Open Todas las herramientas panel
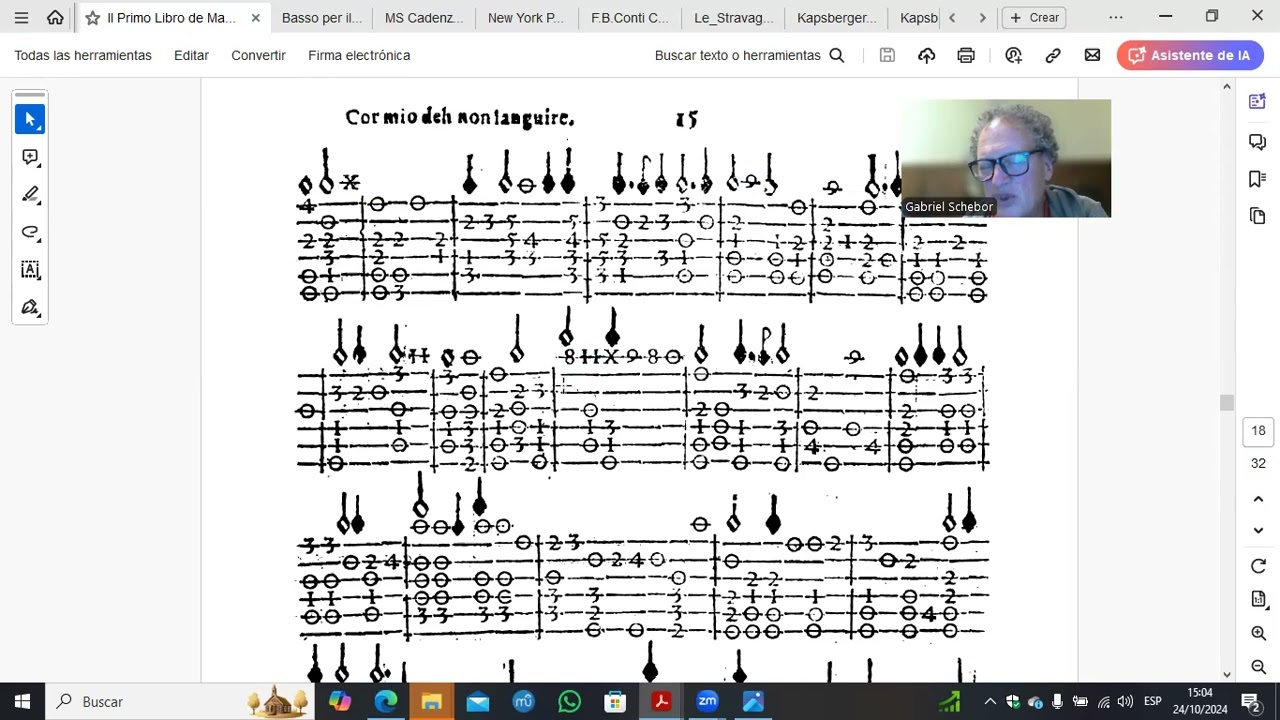The width and height of the screenshot is (1280, 720). pyautogui.click(x=83, y=55)
